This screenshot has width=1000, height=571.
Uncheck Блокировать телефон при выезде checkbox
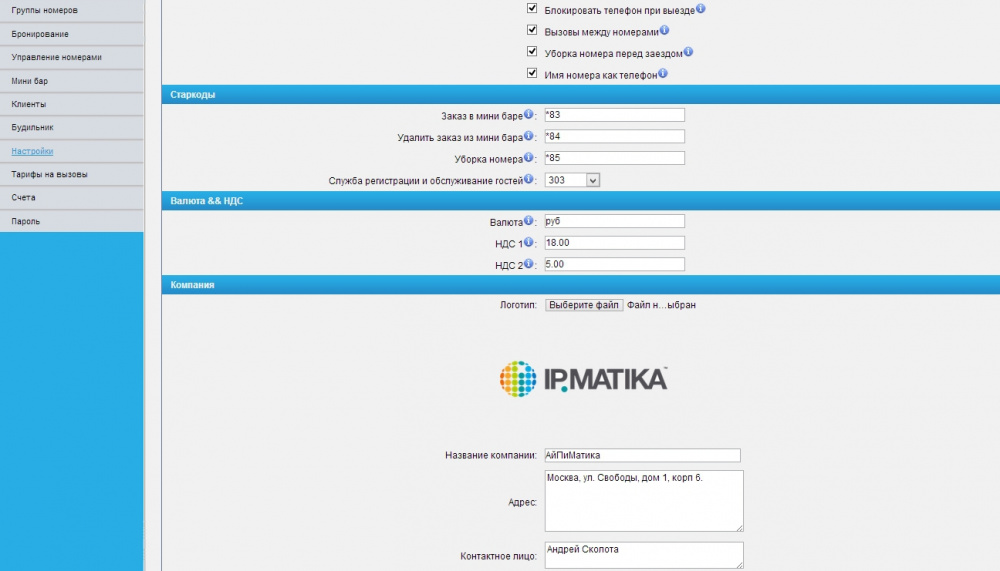[532, 8]
